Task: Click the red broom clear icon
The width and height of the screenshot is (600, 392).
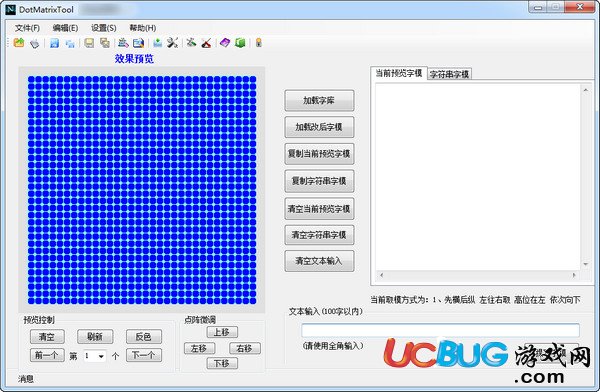Action: pos(206,43)
